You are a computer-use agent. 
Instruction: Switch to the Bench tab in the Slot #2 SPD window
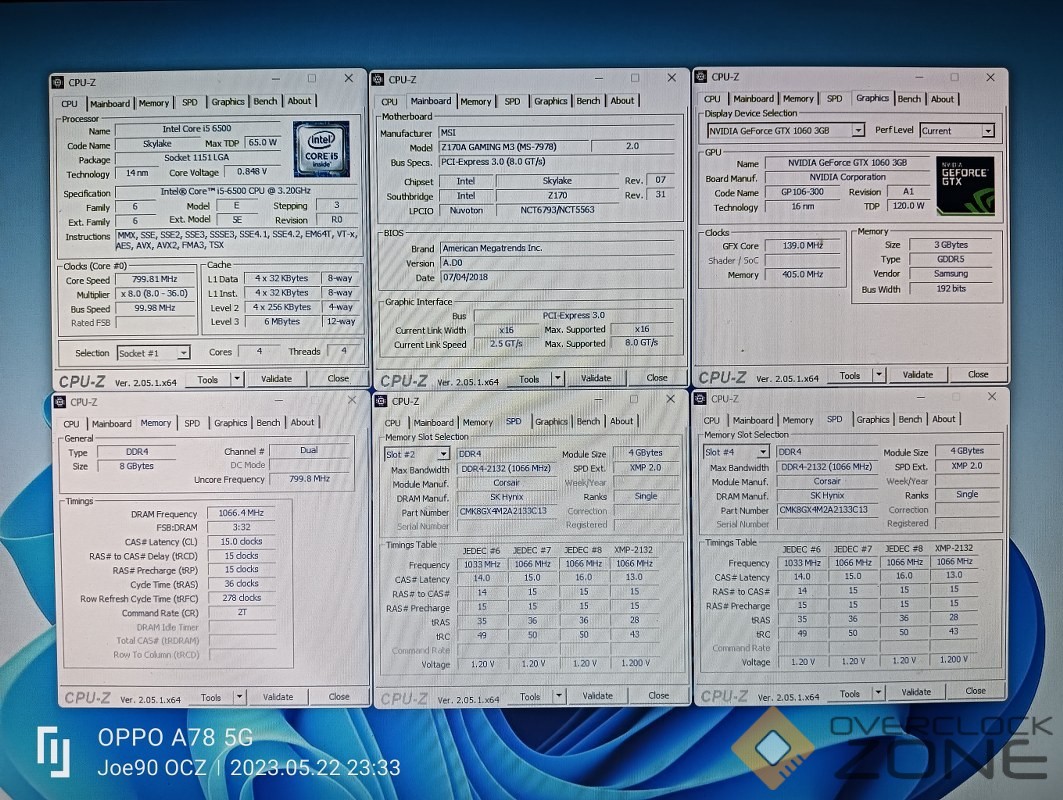(x=588, y=421)
